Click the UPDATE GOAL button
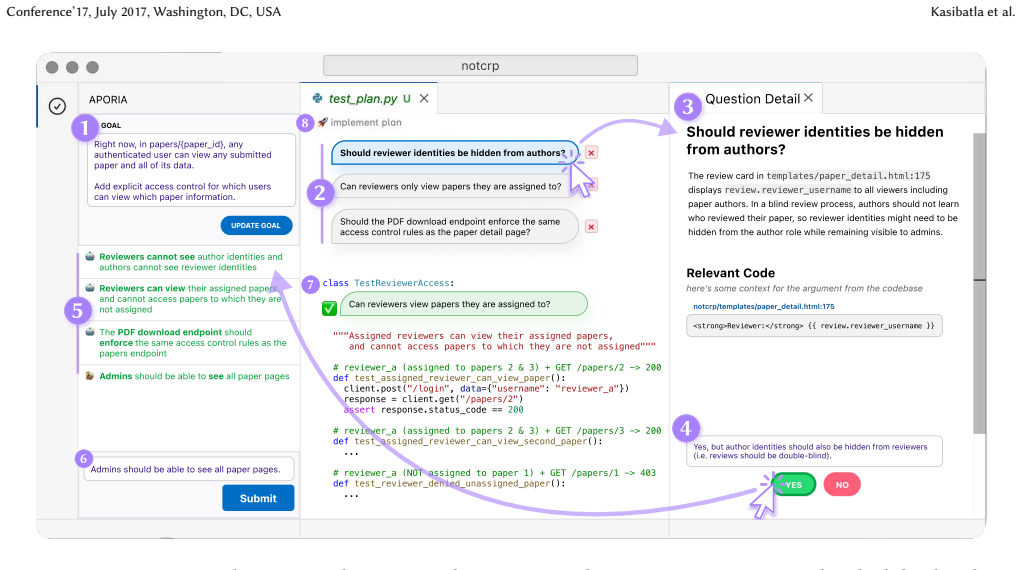The height and width of the screenshot is (570, 1021). (256, 225)
